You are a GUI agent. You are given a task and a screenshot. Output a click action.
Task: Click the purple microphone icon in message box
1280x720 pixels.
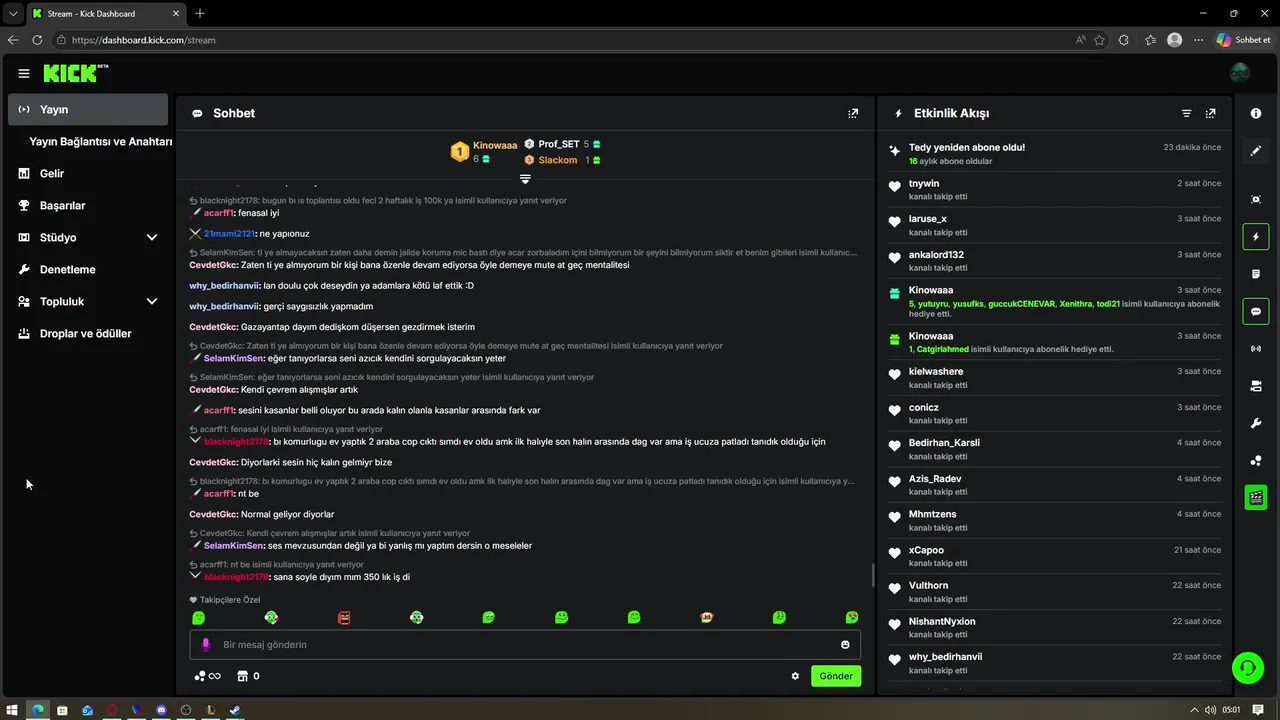pyautogui.click(x=206, y=645)
